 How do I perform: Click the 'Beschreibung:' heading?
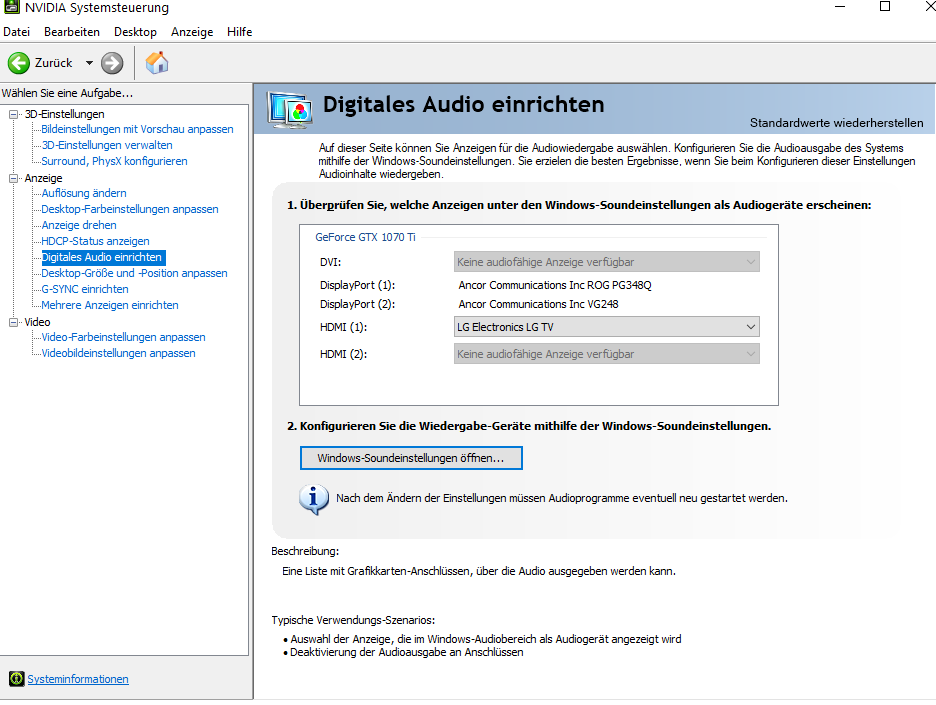pyautogui.click(x=305, y=551)
